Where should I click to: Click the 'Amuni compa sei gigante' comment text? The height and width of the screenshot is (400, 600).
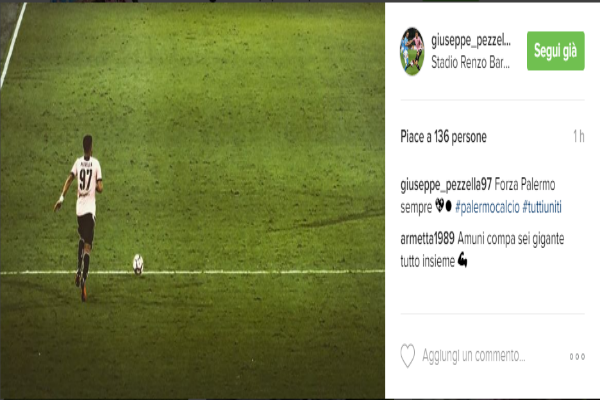click(x=510, y=239)
